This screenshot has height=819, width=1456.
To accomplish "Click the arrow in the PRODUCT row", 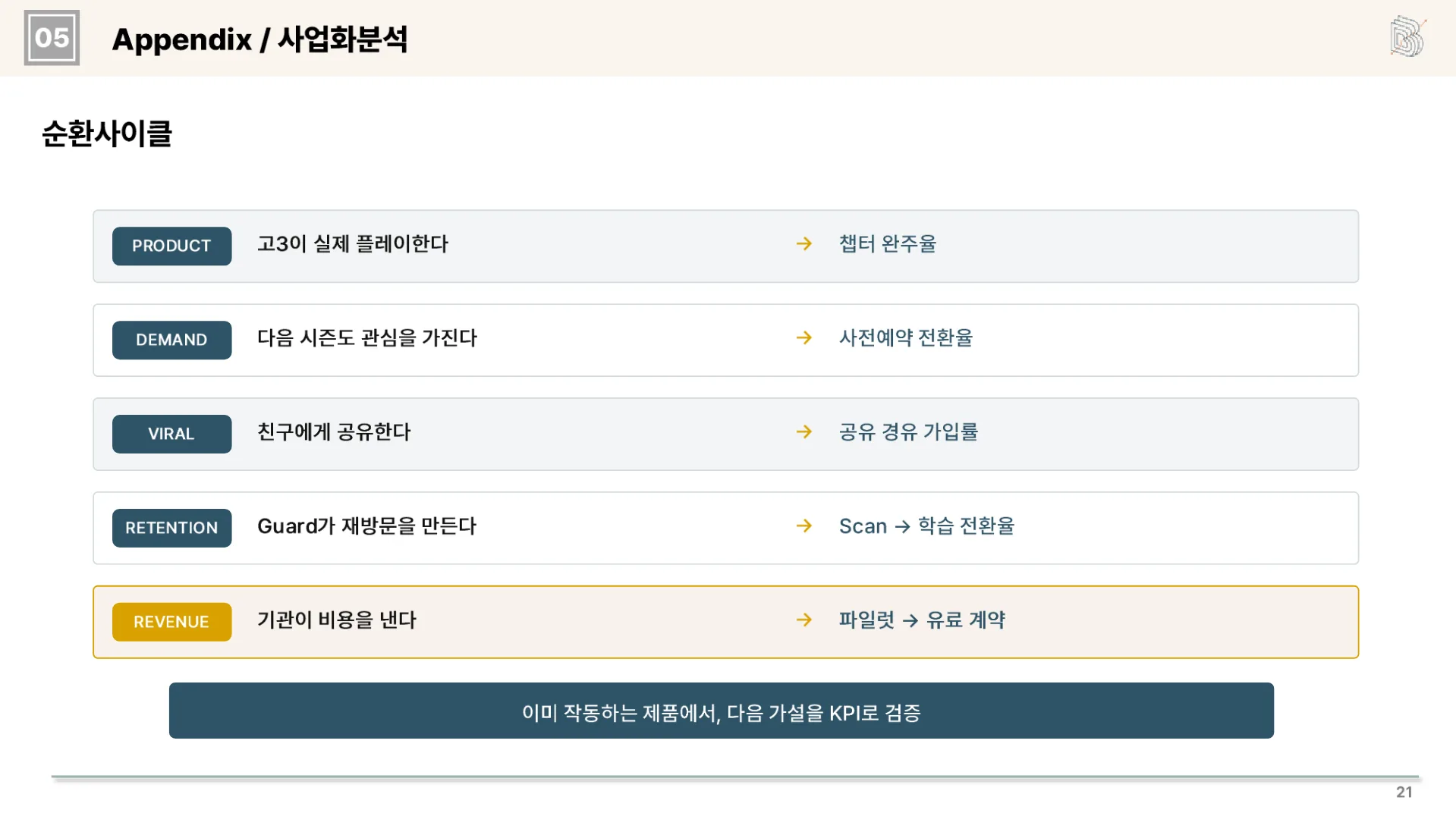I will (x=804, y=243).
